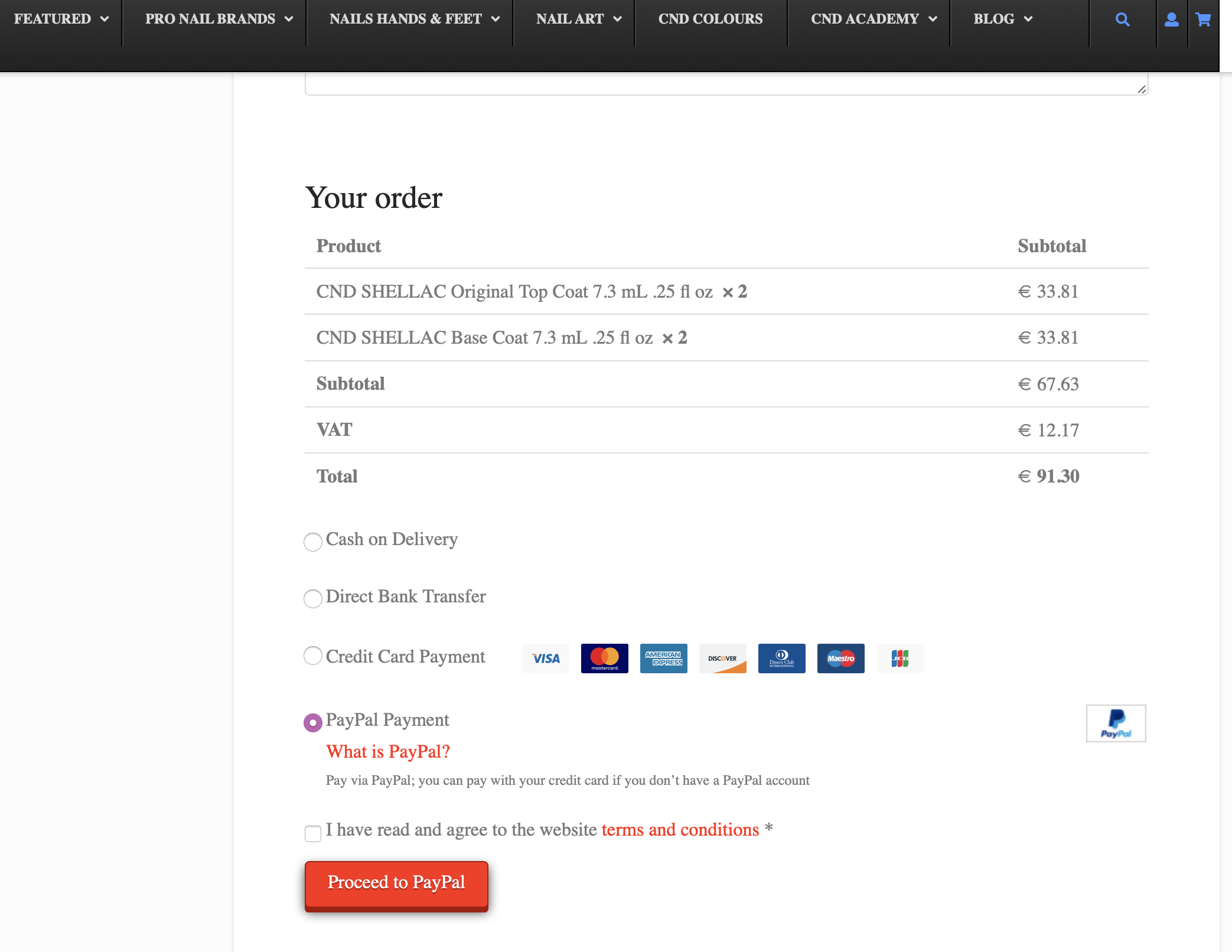Expand the Featured menu dropdown
The width and height of the screenshot is (1232, 952).
(61, 19)
